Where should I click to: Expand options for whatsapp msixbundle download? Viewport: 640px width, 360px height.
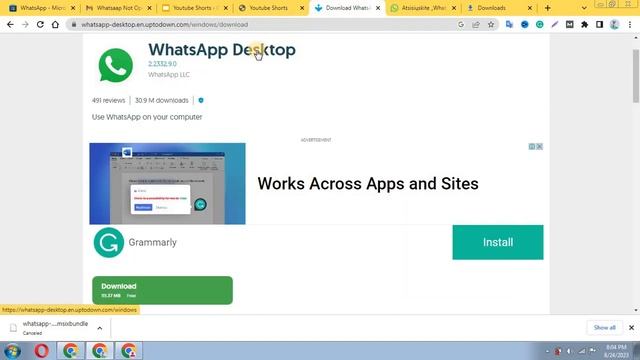tap(100, 328)
